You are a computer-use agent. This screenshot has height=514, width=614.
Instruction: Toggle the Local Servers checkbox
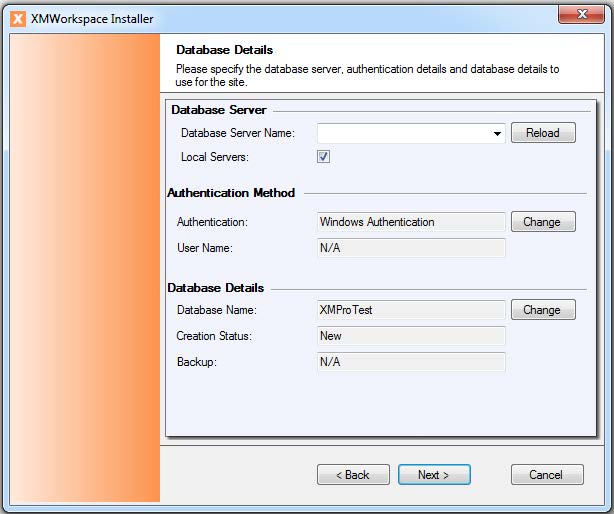click(x=323, y=157)
